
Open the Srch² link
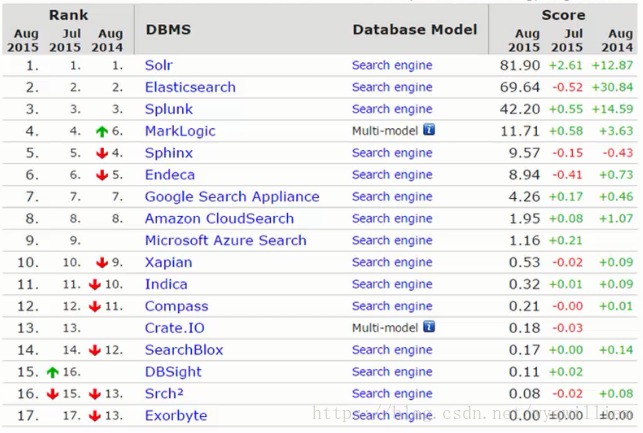[x=164, y=394]
